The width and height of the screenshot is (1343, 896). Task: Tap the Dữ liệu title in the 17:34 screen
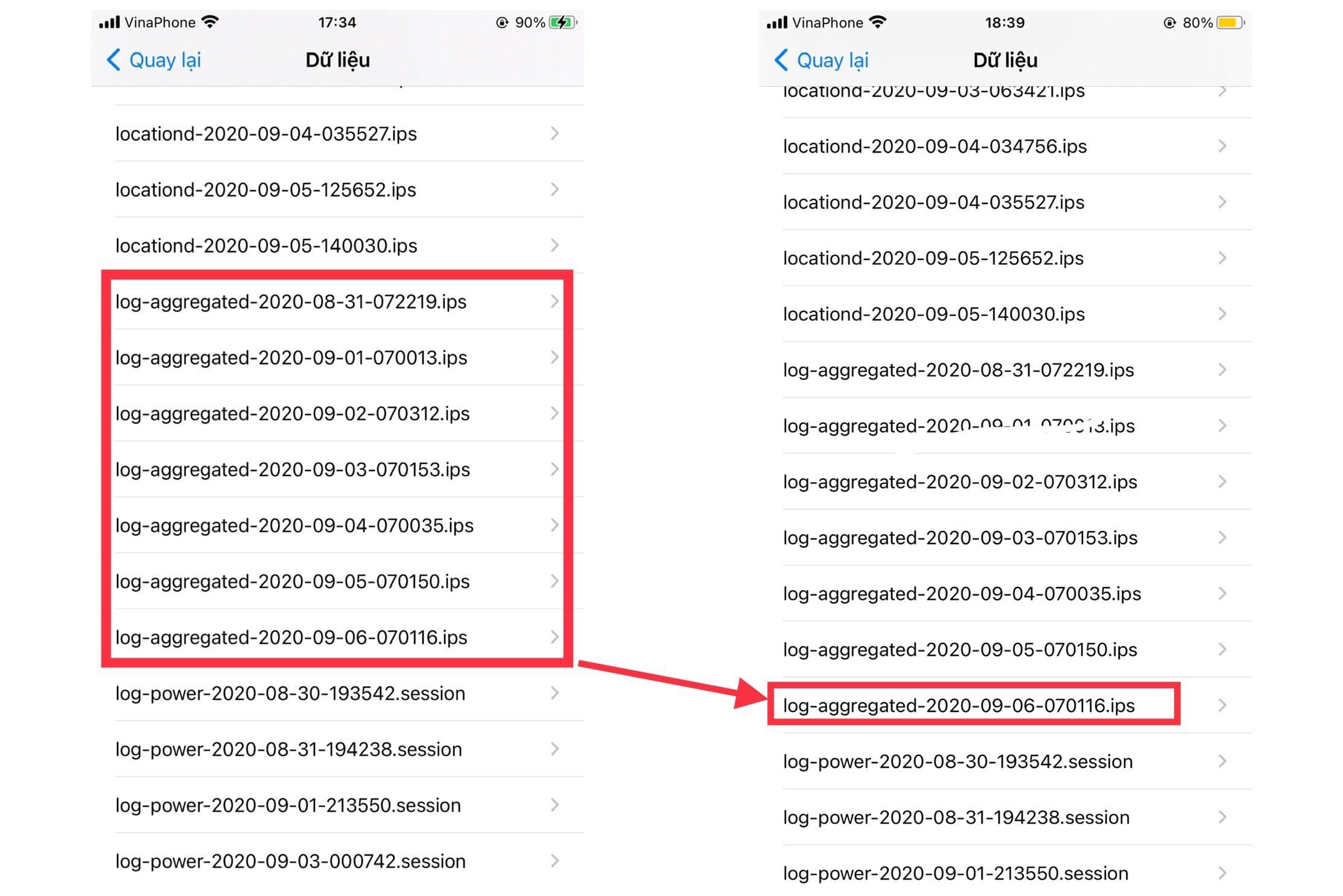coord(337,60)
